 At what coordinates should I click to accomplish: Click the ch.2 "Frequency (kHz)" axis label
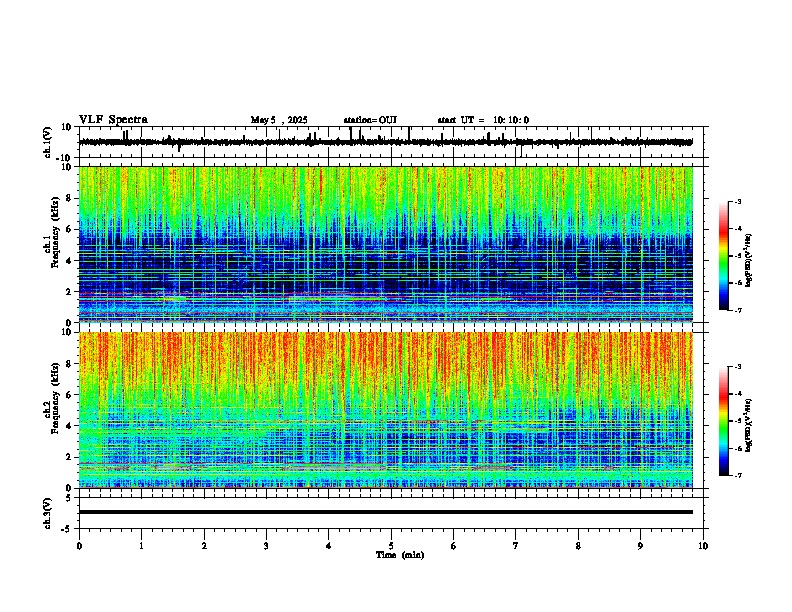(55, 398)
